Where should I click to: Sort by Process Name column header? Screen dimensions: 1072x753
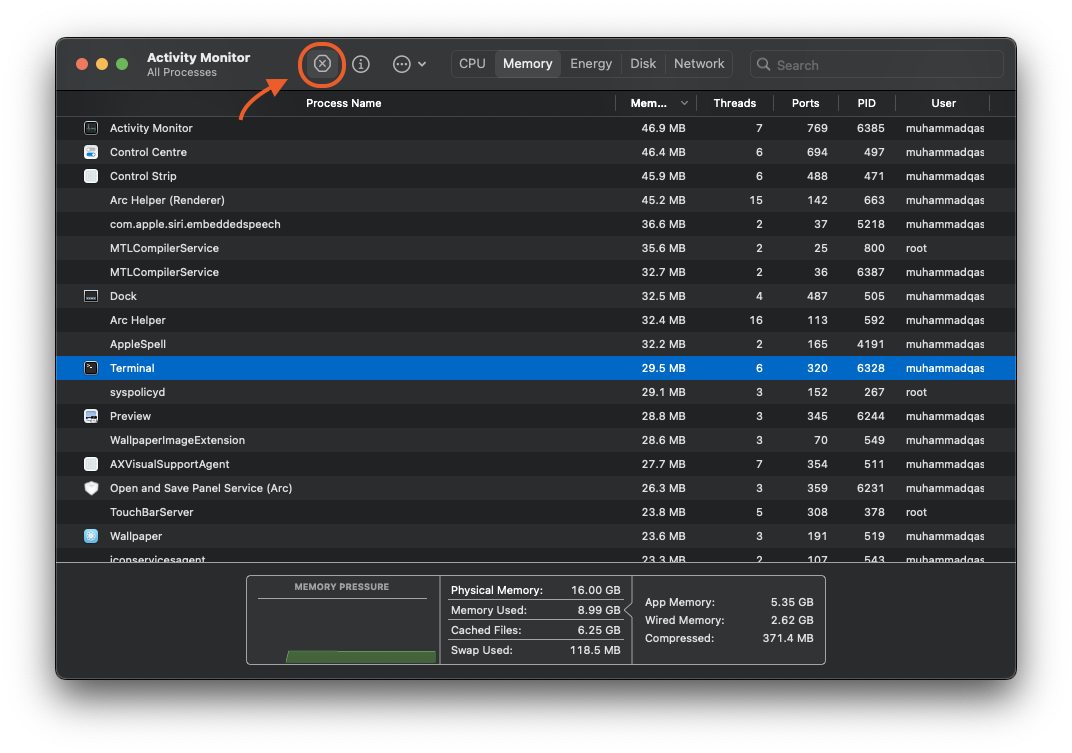point(343,103)
